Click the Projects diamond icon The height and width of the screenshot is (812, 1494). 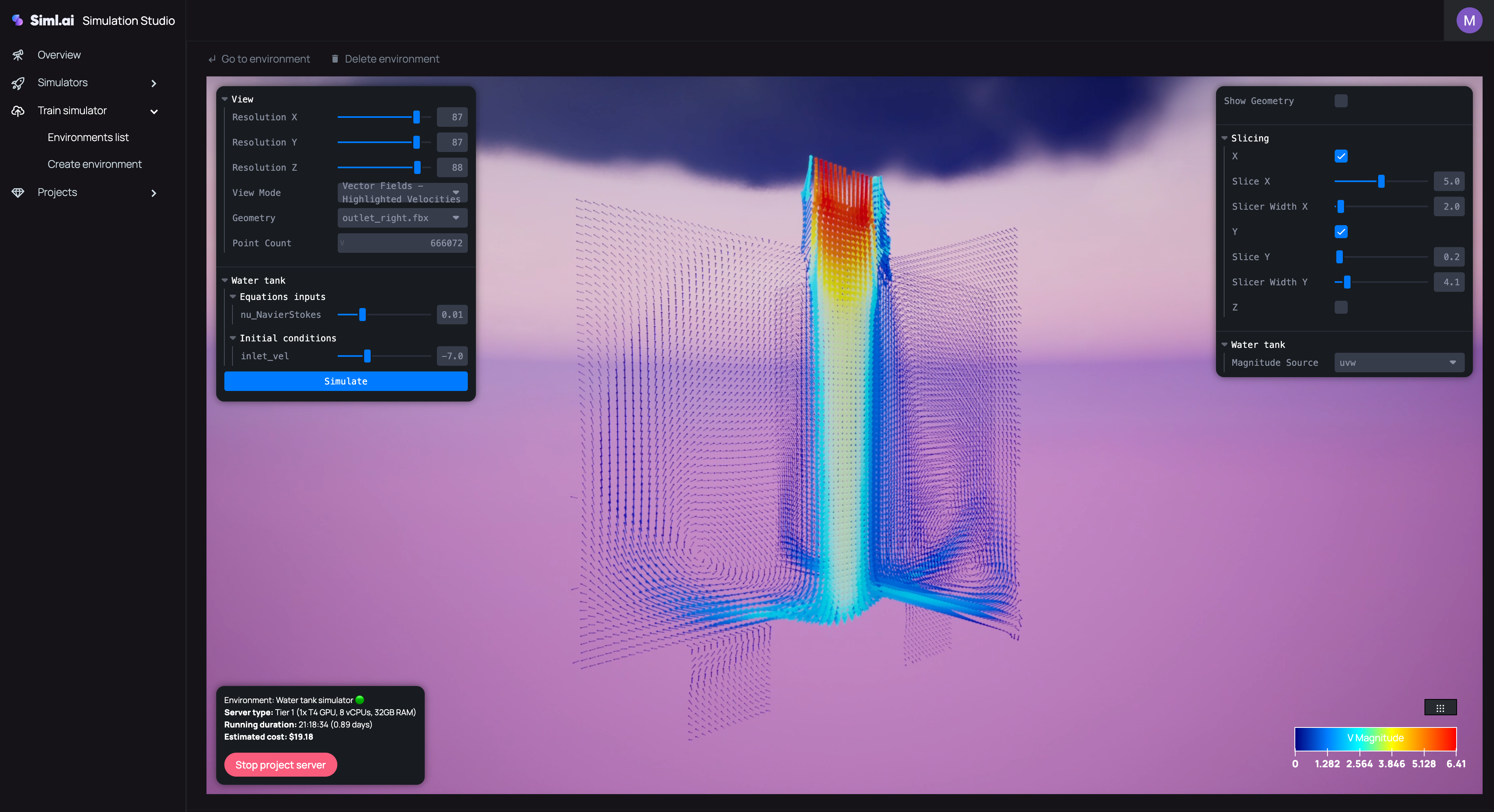click(18, 193)
